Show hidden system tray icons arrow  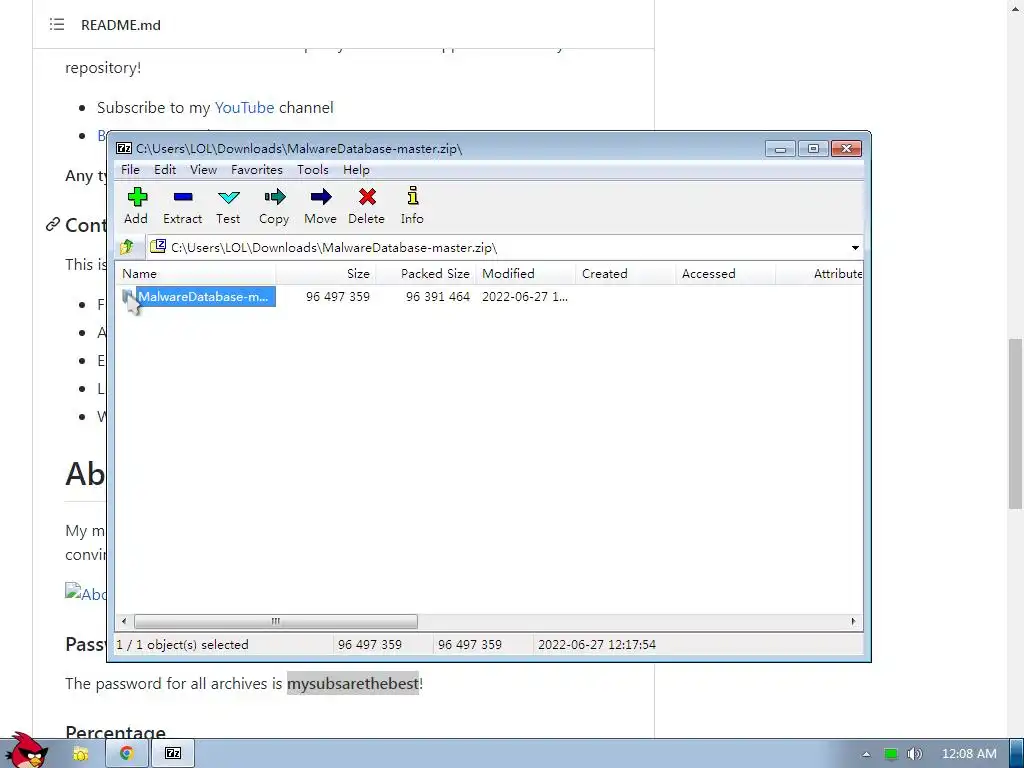pos(866,754)
